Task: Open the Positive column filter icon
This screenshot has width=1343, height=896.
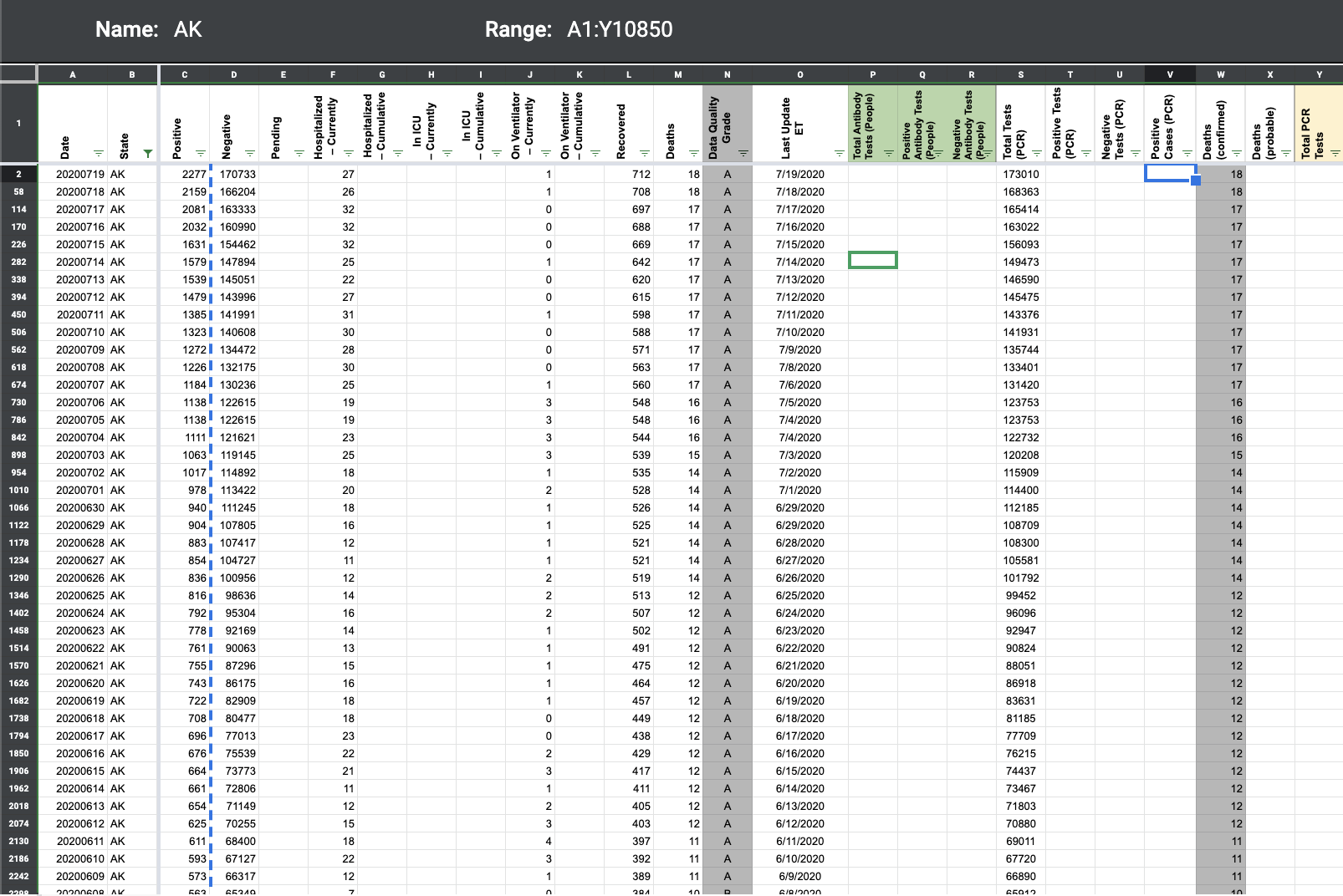Action: [200, 153]
